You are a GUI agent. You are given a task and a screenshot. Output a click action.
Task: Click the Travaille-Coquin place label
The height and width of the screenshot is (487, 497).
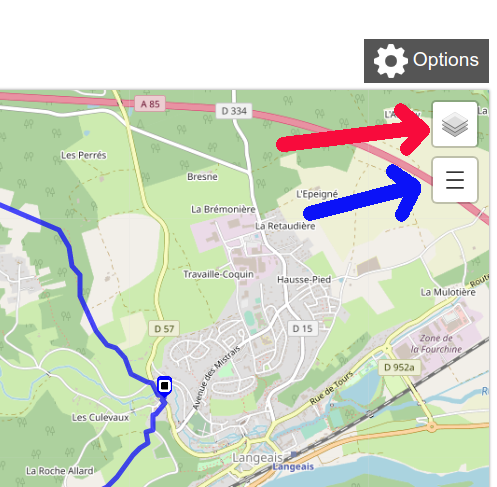tap(218, 274)
